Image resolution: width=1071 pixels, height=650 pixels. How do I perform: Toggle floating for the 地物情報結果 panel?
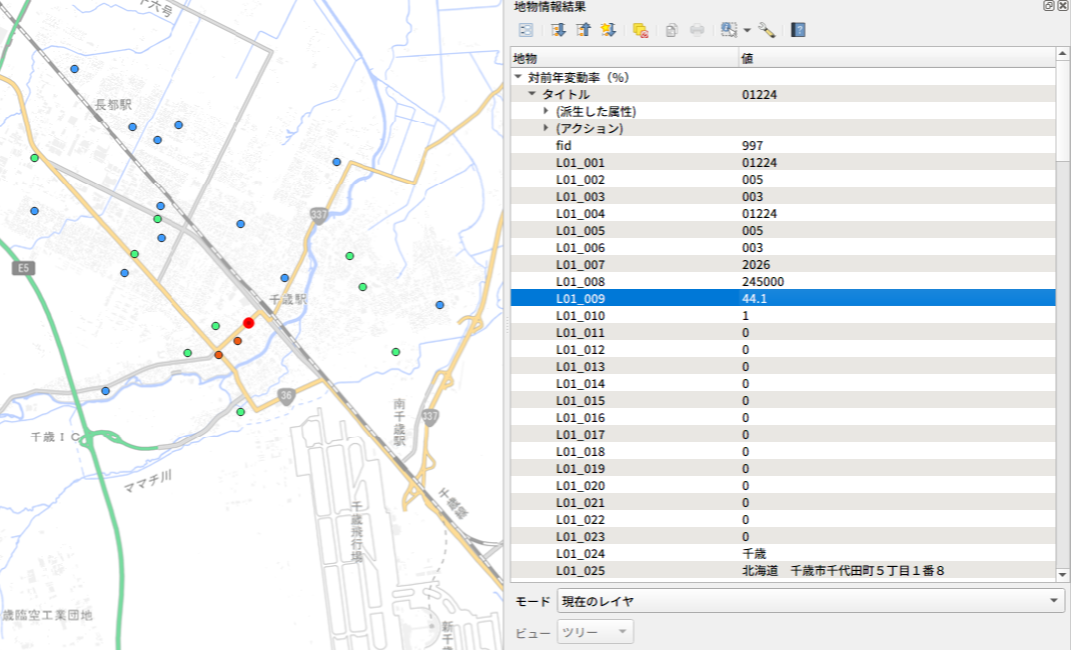coord(1048,6)
